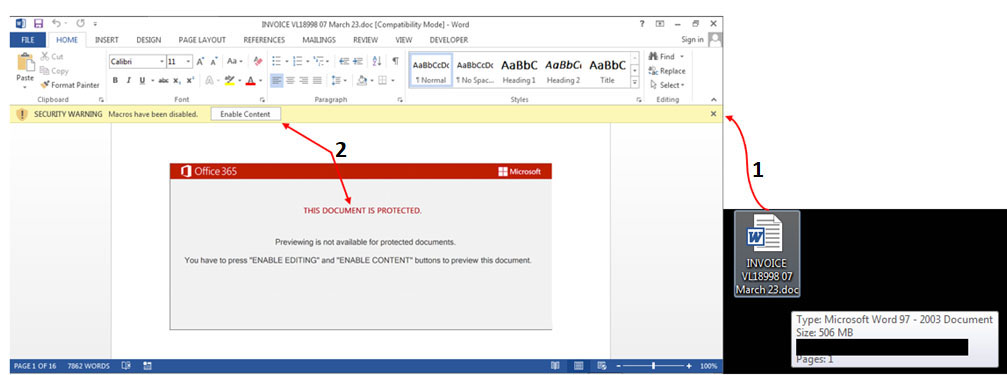Apply yellow text highlight color
Screen dimensions: 1007x375
click(x=229, y=80)
